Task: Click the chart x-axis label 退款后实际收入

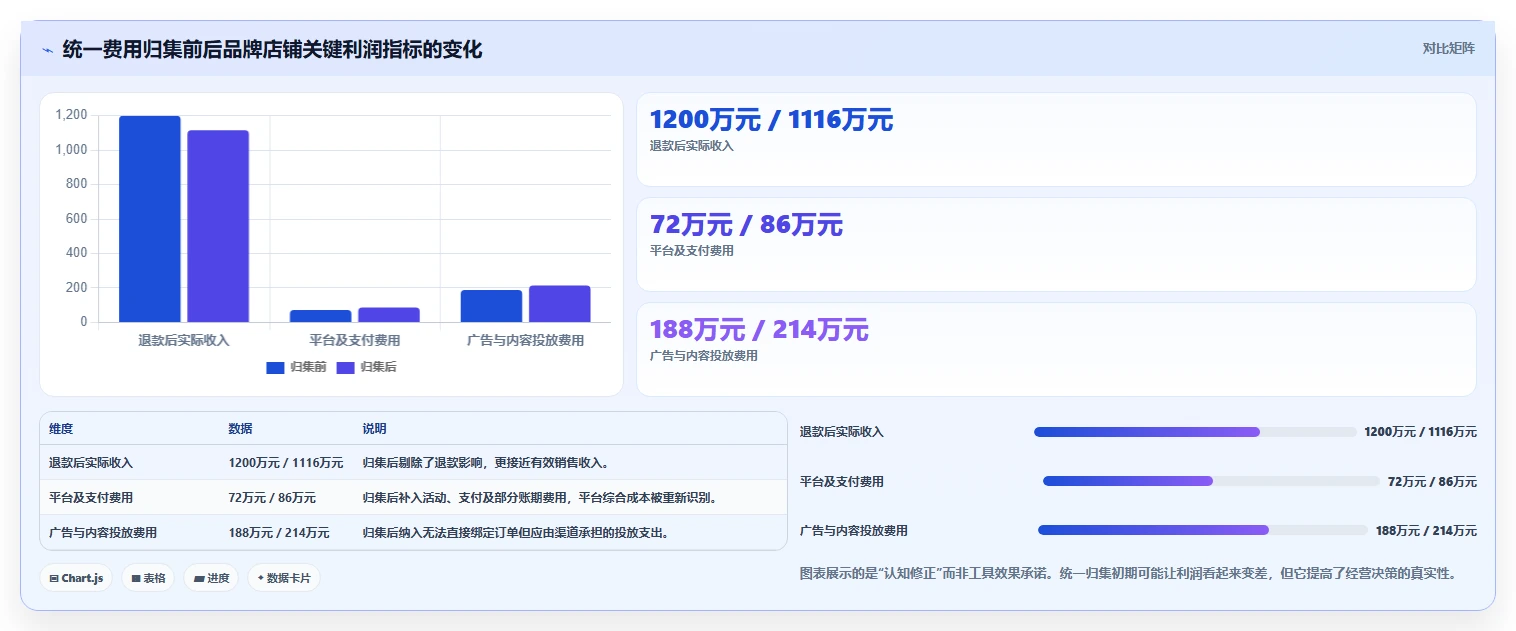Action: coord(184,340)
